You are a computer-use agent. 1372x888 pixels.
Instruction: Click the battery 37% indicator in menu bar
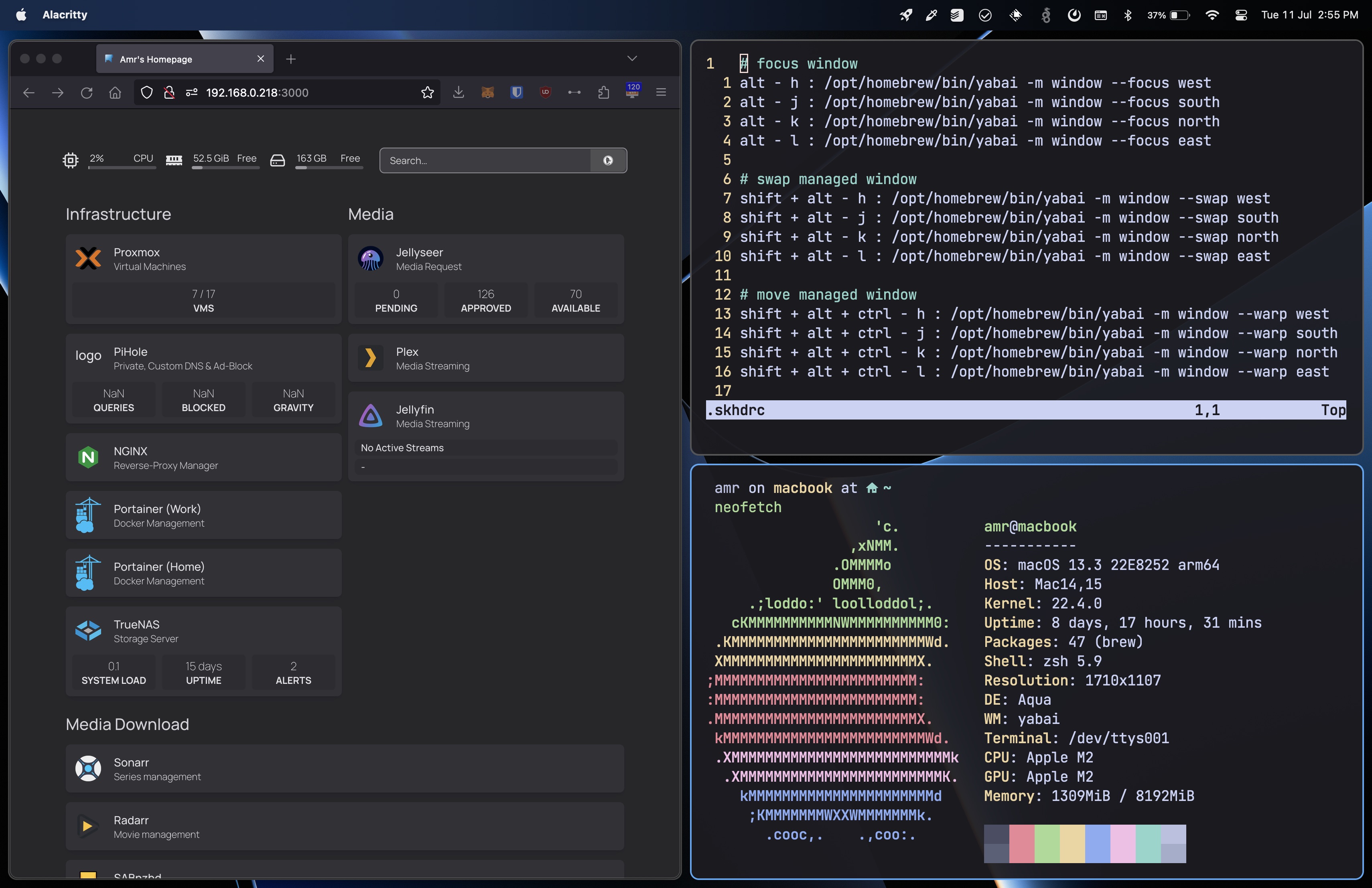1168,15
